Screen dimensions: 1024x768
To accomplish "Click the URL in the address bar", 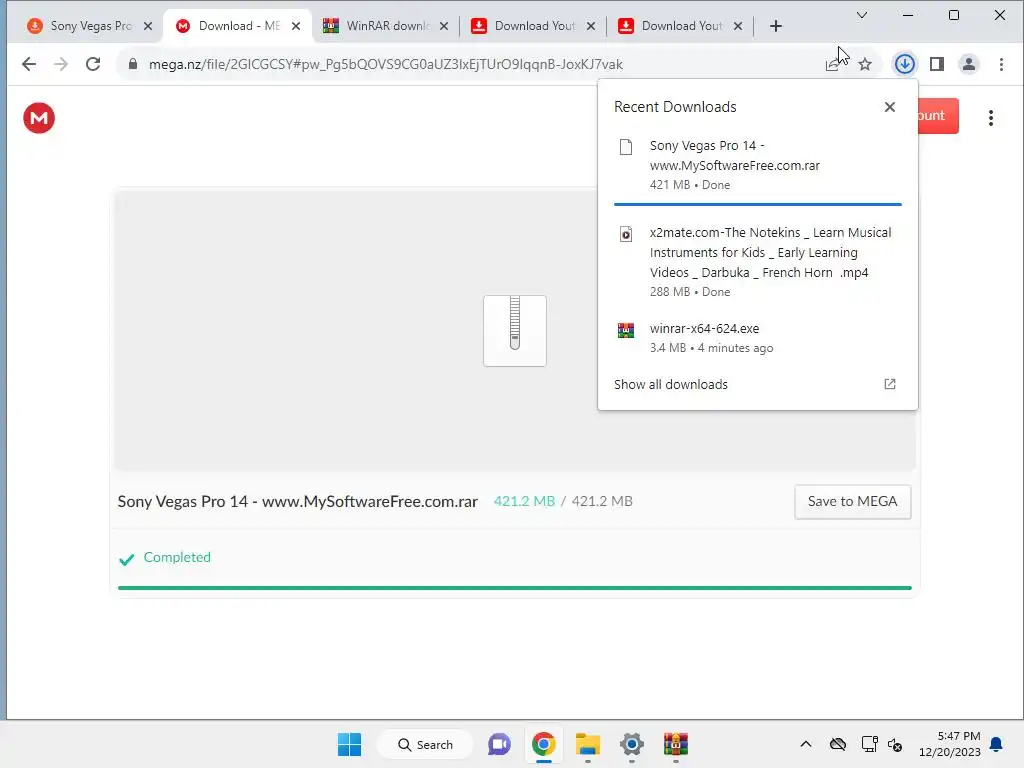I will tap(385, 64).
